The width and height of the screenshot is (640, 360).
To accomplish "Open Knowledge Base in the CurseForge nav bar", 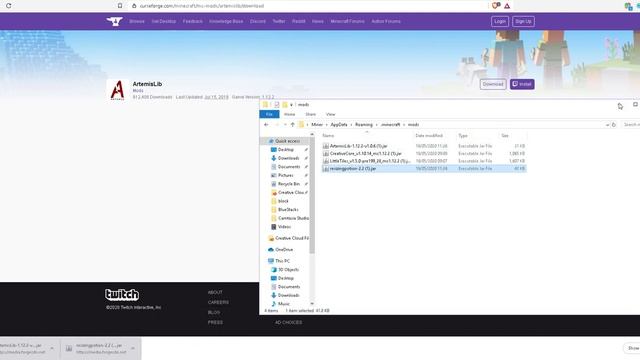I will coord(226,21).
